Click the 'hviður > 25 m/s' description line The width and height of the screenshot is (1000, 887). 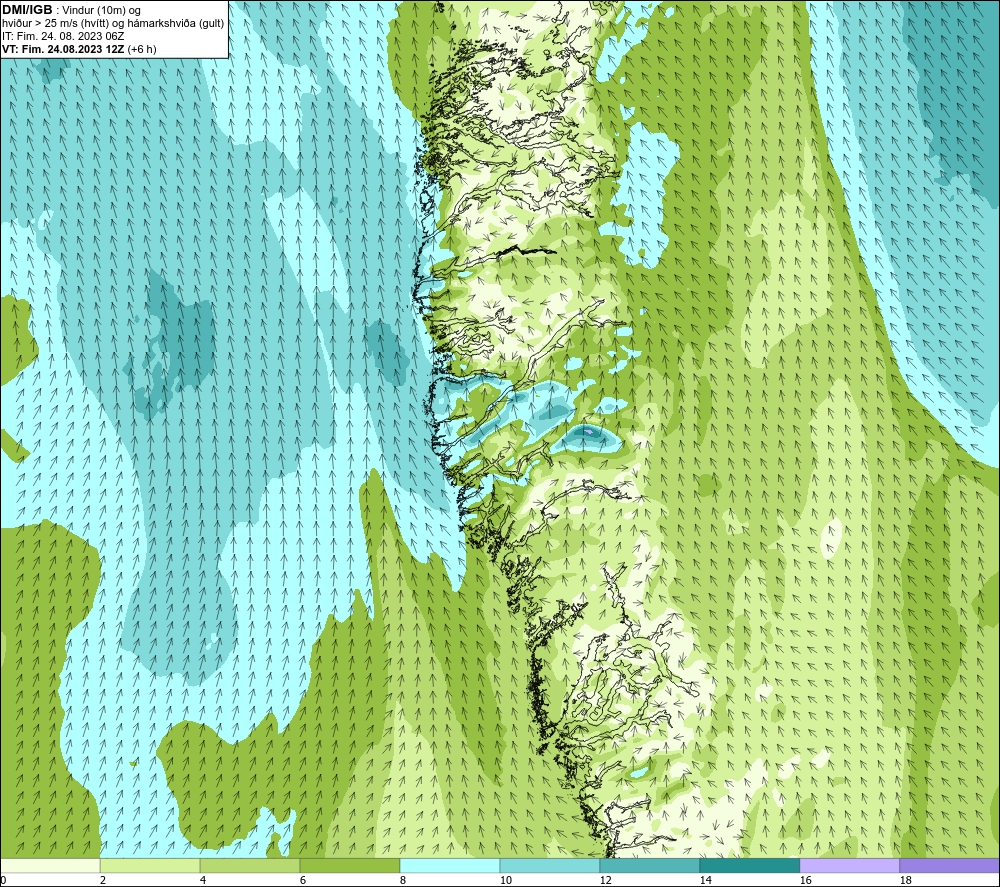pos(113,23)
